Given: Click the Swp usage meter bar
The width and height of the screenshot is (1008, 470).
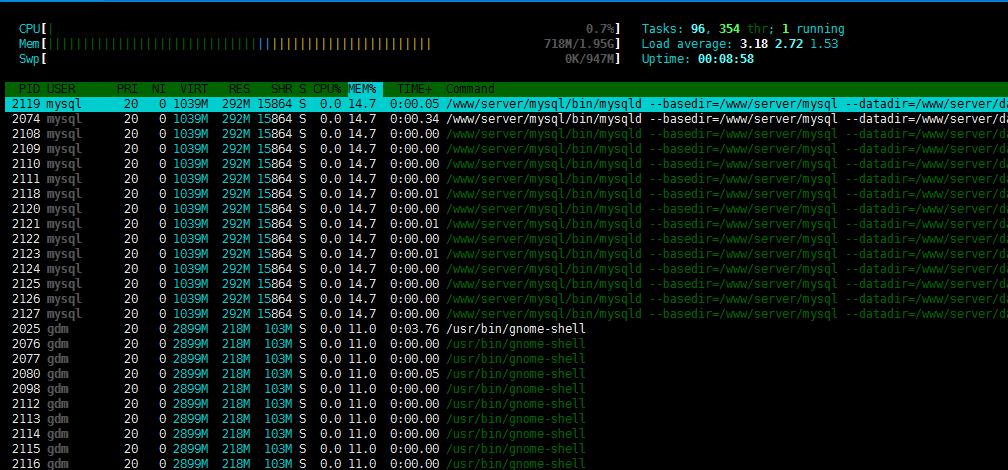Looking at the screenshot, I should (x=320, y=59).
